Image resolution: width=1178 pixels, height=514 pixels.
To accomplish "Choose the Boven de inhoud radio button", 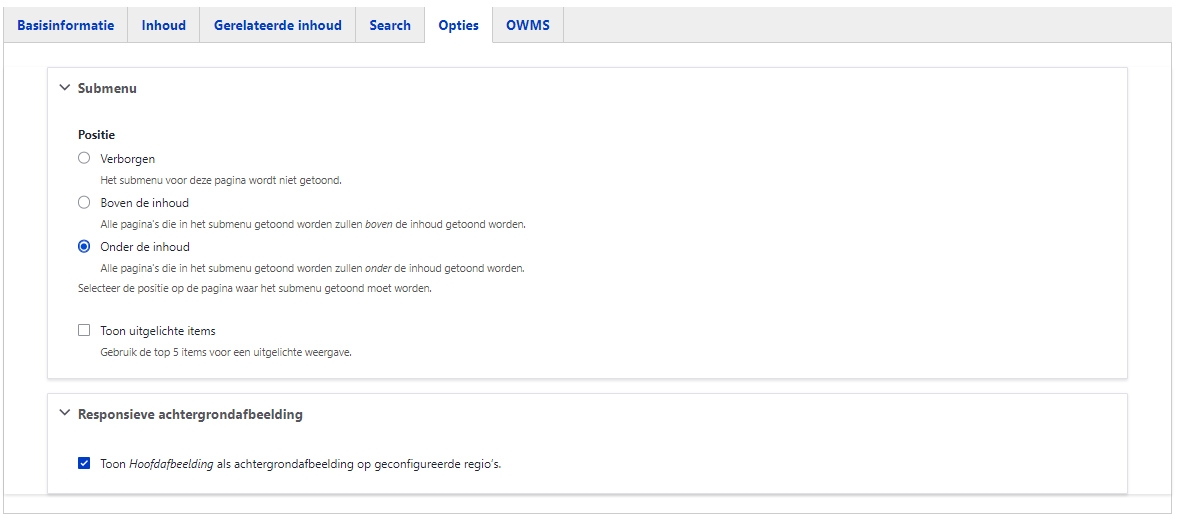I will pos(84,203).
